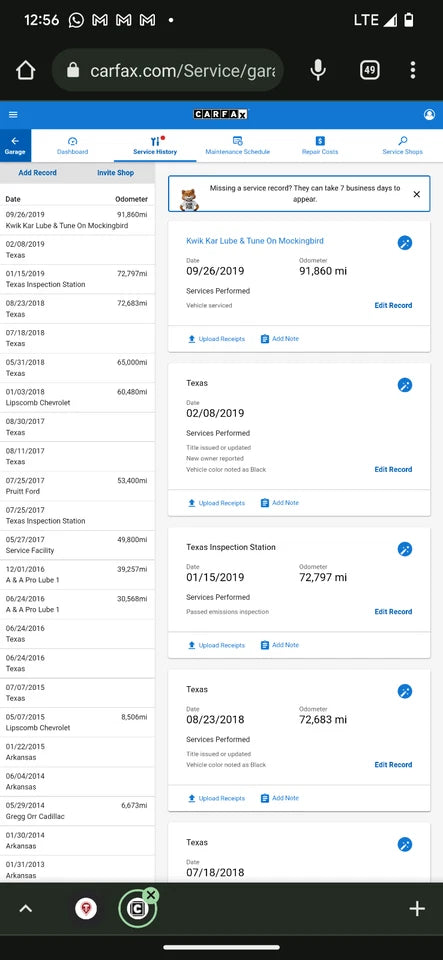
Task: Click the Add Record button
Action: click(x=37, y=173)
